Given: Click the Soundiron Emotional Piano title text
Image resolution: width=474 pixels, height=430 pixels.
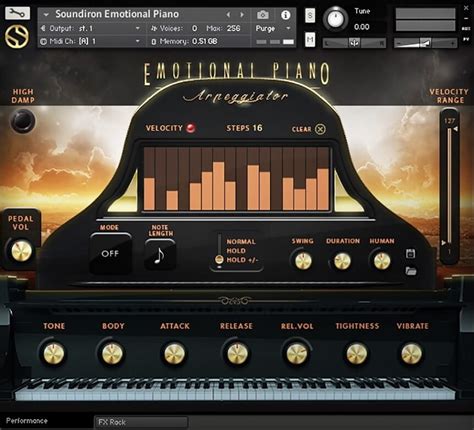Looking at the screenshot, I should coord(117,14).
